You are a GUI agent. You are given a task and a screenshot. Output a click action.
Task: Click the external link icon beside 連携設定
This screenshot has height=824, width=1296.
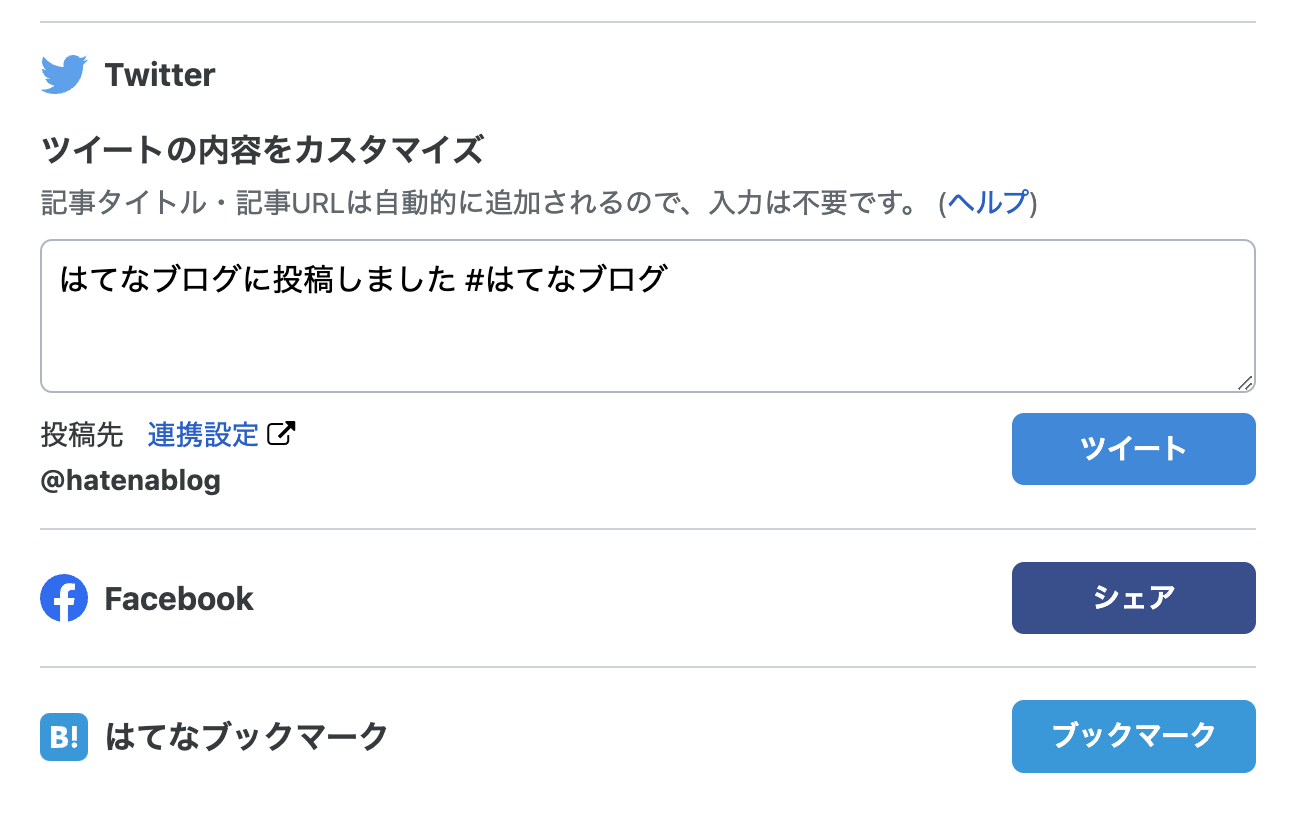[x=283, y=434]
